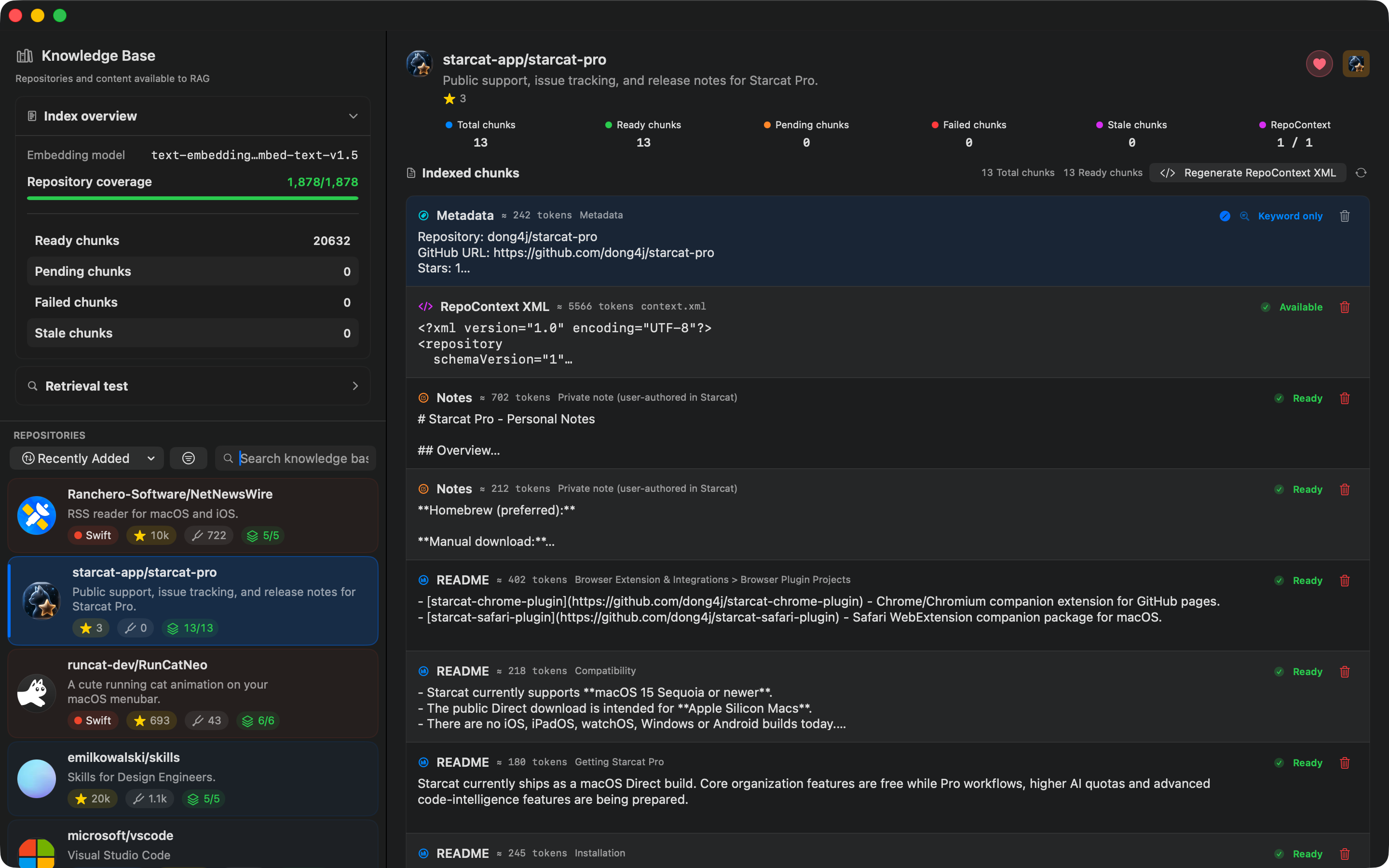Image resolution: width=1389 pixels, height=868 pixels.
Task: Click the Knowledge Base library icon
Action: point(25,55)
